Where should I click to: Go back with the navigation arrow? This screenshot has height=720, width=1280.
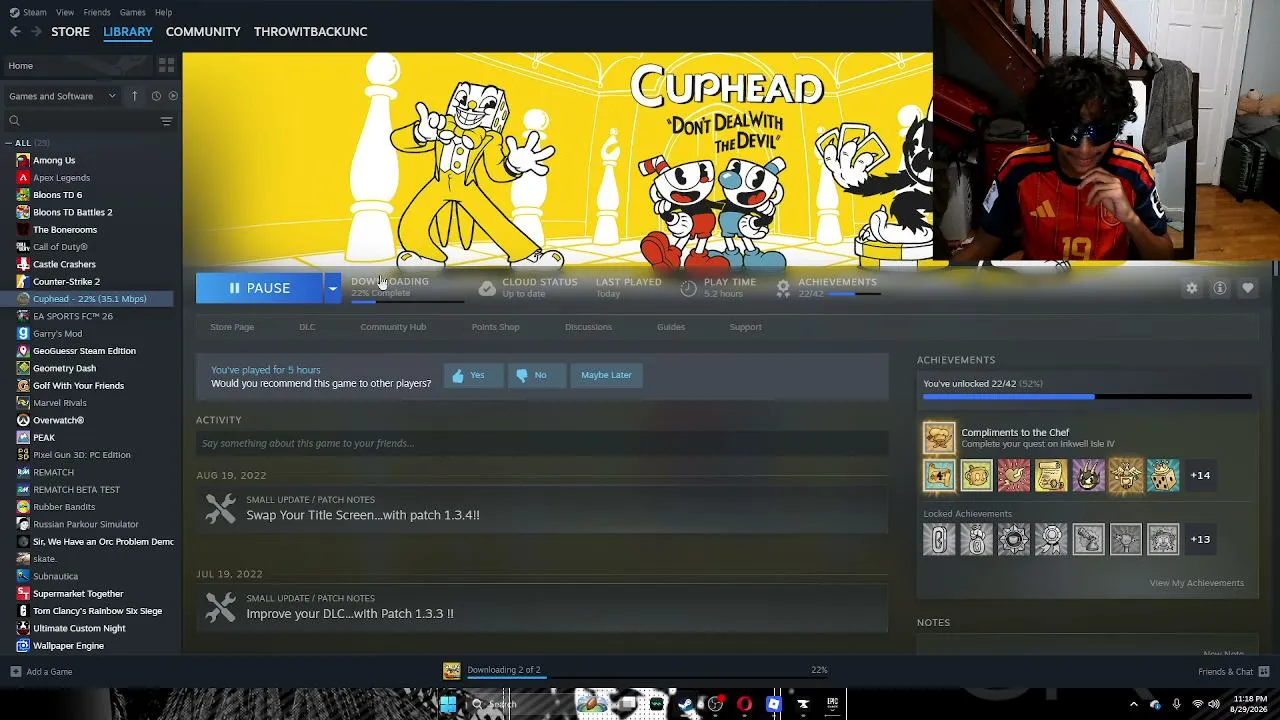[x=15, y=32]
